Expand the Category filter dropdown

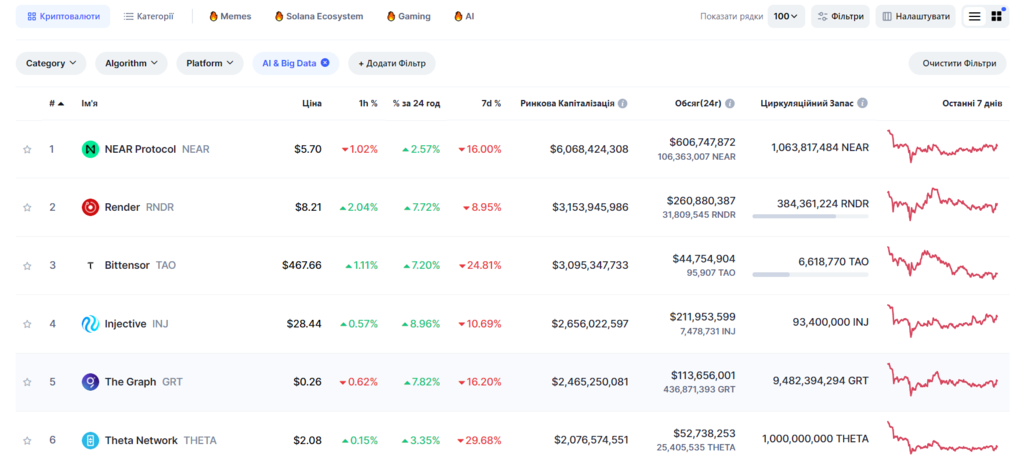(51, 63)
